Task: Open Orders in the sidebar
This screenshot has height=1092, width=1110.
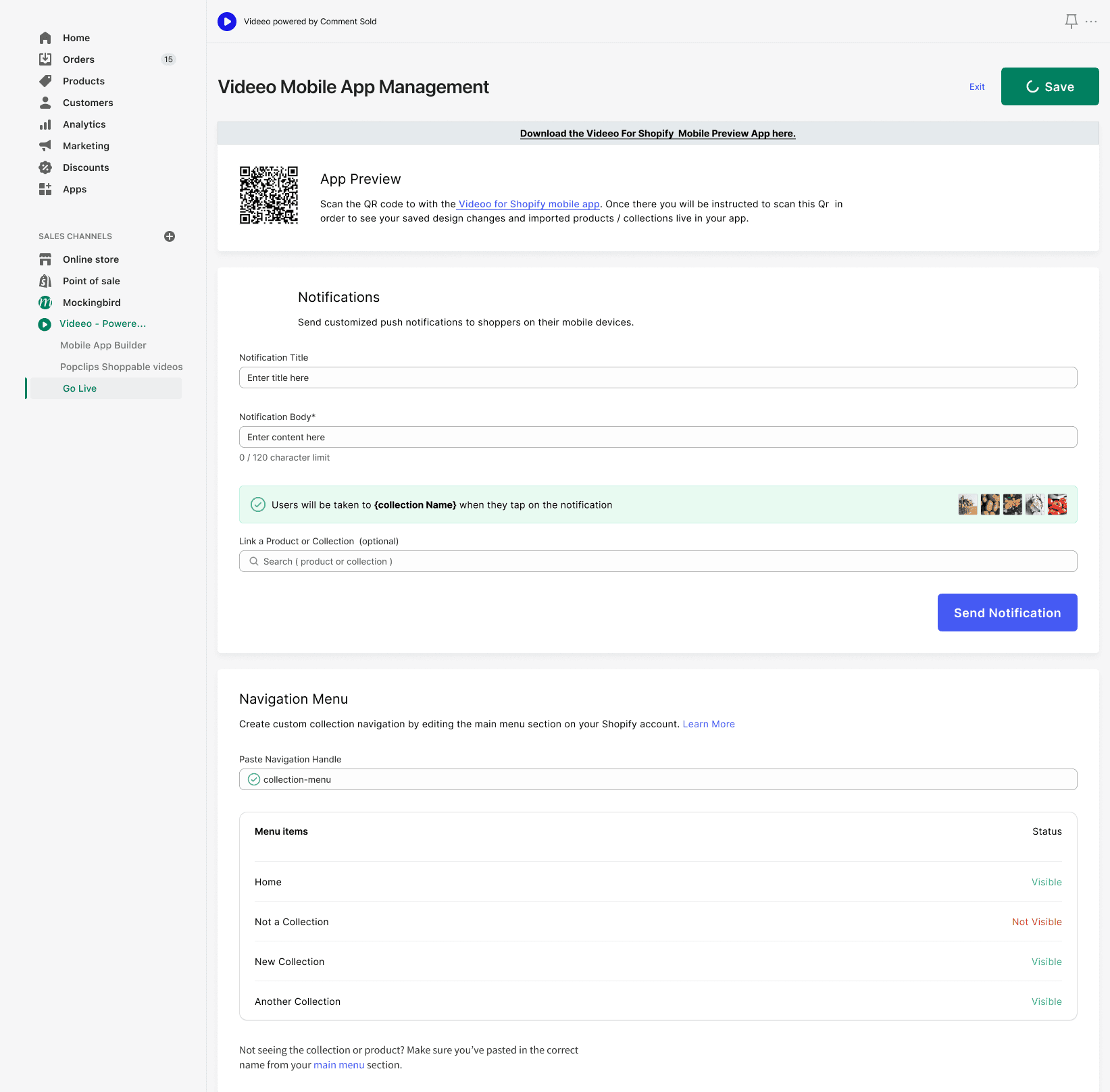Action: pyautogui.click(x=78, y=59)
